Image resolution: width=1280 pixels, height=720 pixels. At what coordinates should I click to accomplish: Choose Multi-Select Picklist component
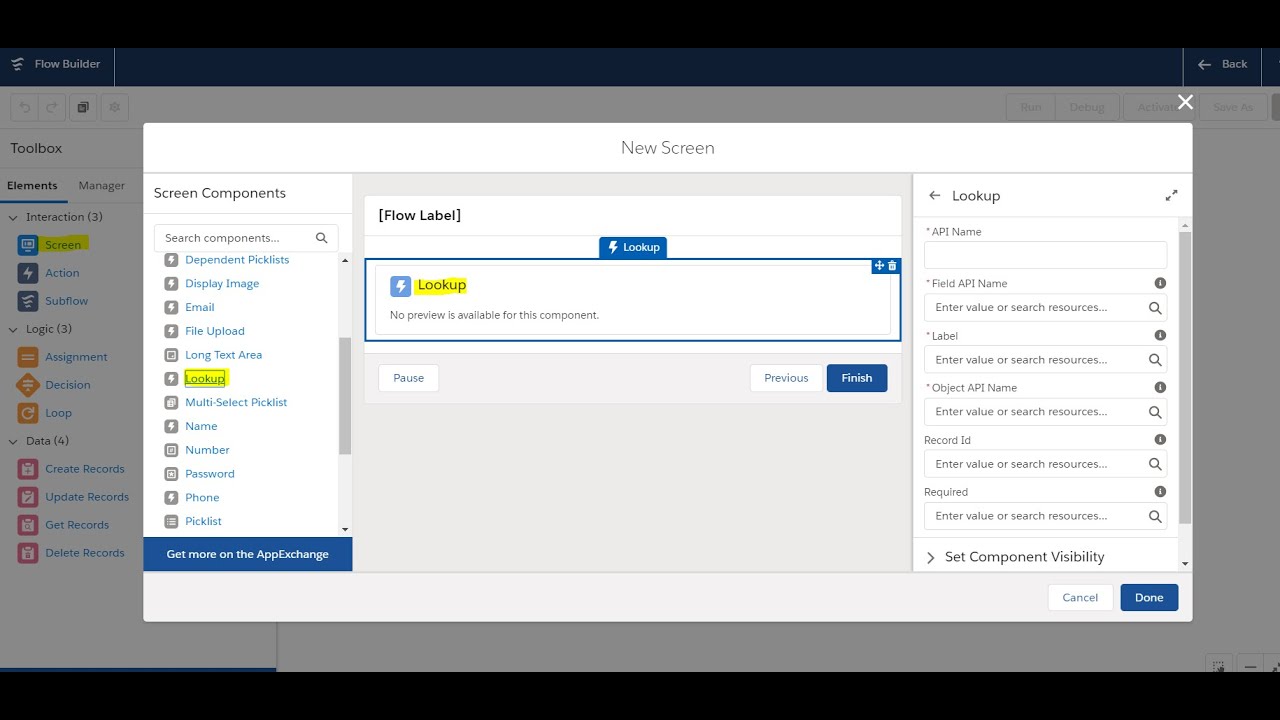pos(236,402)
